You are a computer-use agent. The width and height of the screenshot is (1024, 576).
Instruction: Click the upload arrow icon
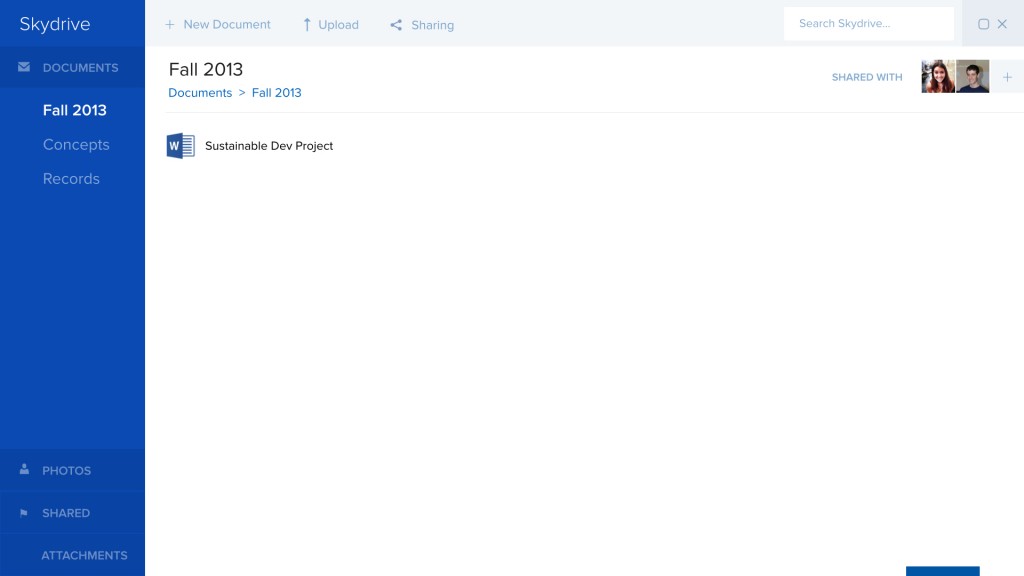(x=306, y=25)
